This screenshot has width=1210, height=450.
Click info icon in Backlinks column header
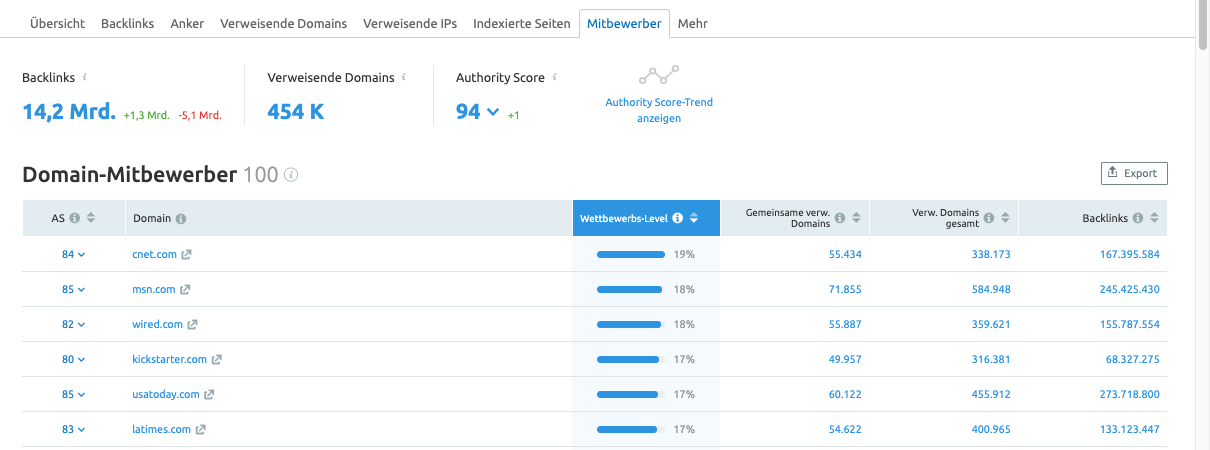(x=1138, y=218)
